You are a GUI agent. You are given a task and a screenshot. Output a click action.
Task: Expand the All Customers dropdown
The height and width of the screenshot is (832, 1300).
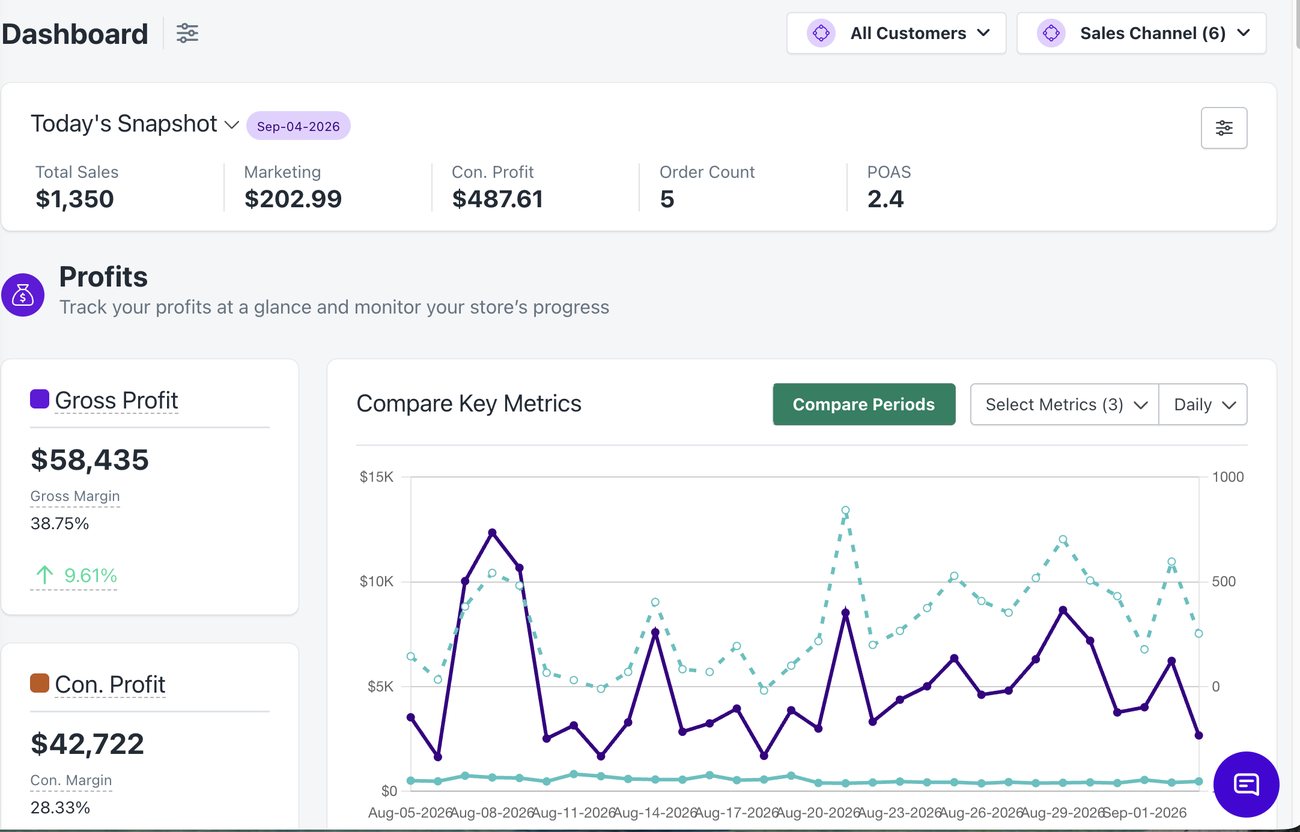coord(896,33)
